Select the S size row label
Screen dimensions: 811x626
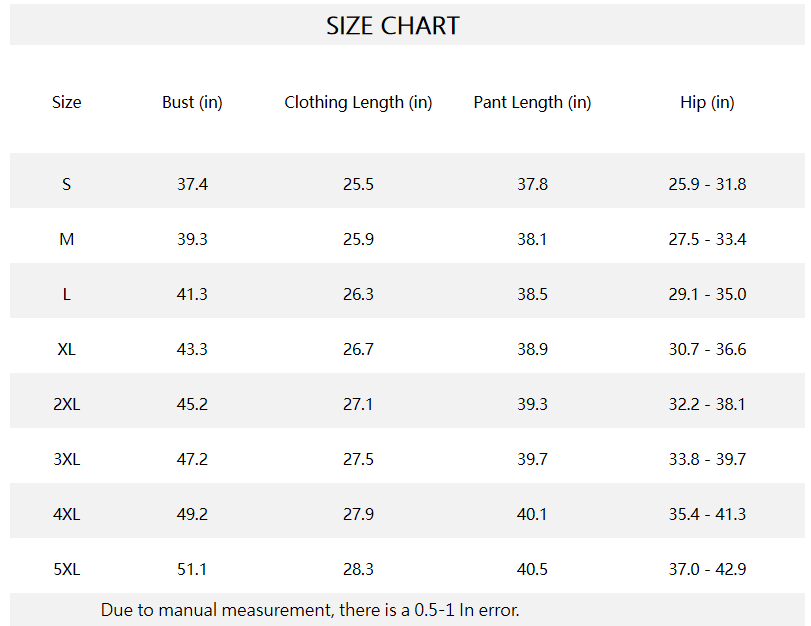coord(67,184)
